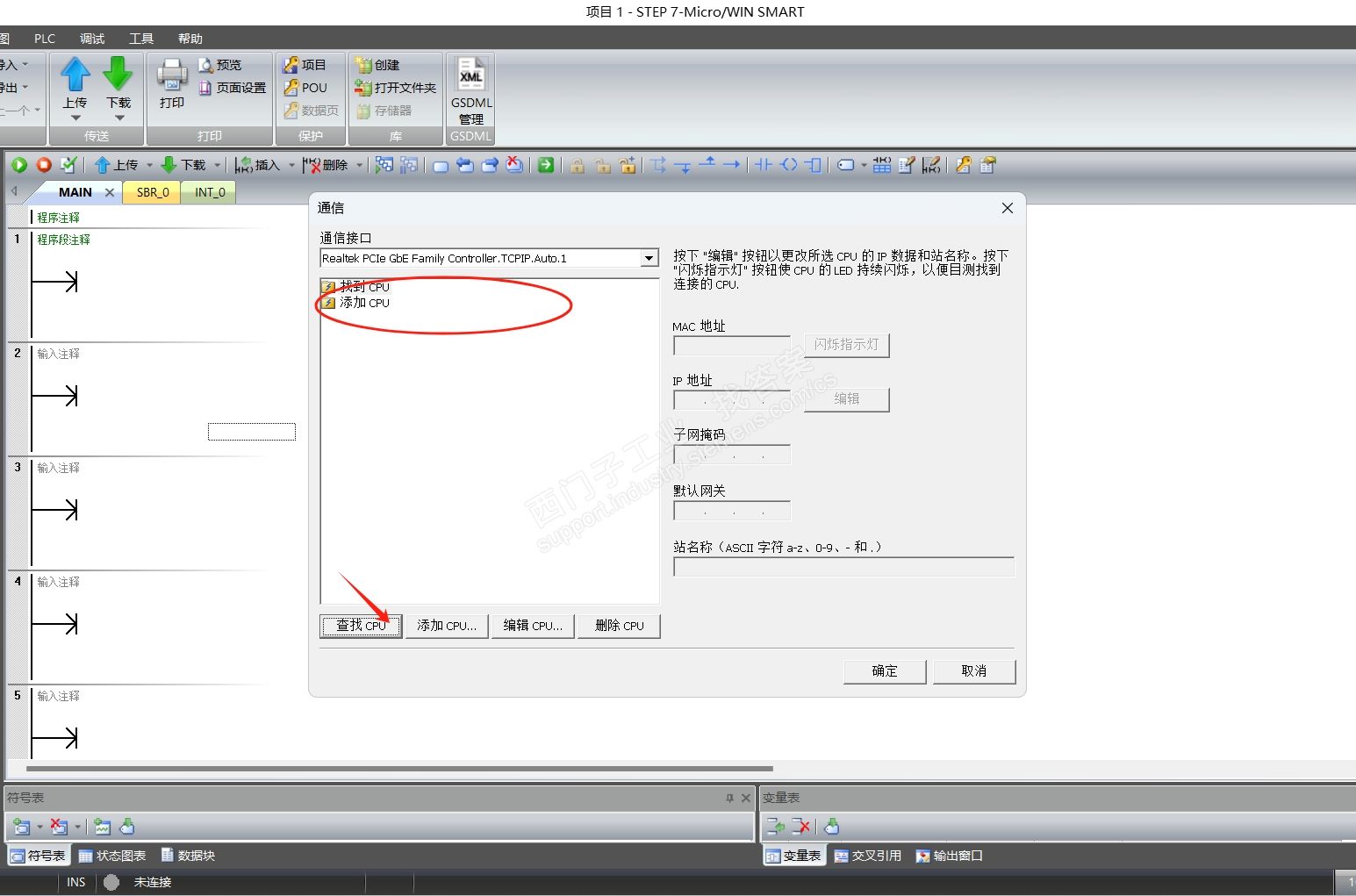The width and height of the screenshot is (1356, 896).
Task: Switch to the 输出窗口 tab
Action: click(949, 856)
